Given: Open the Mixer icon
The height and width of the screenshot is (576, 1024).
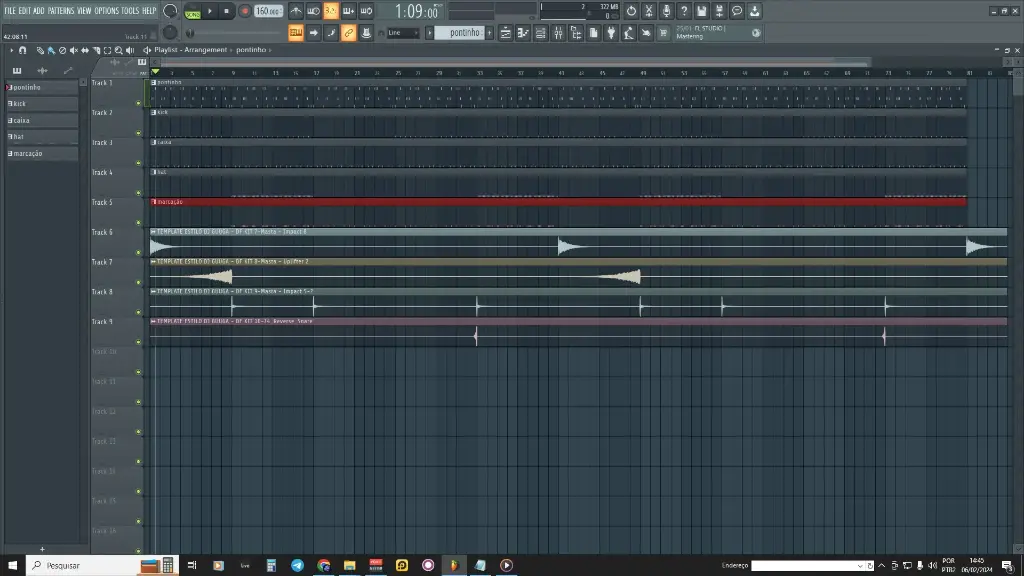Looking at the screenshot, I should tap(558, 33).
